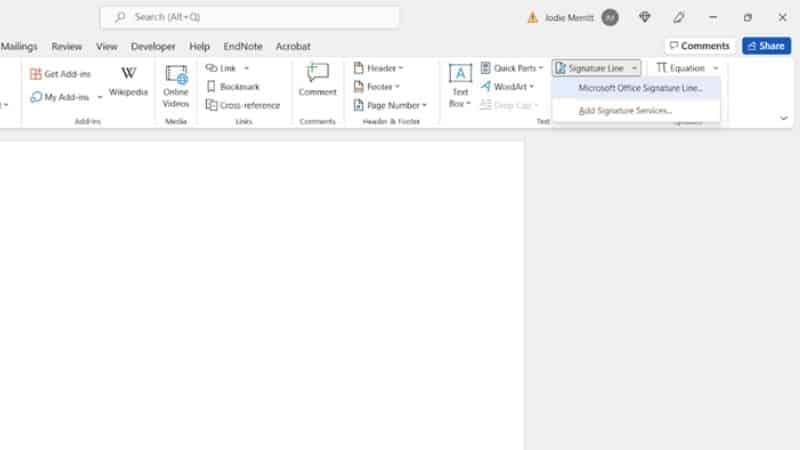Open the Comments pane button

tap(700, 46)
